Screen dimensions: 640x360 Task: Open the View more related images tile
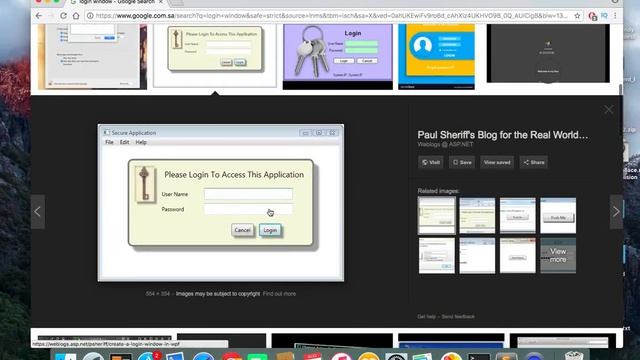[558, 256]
